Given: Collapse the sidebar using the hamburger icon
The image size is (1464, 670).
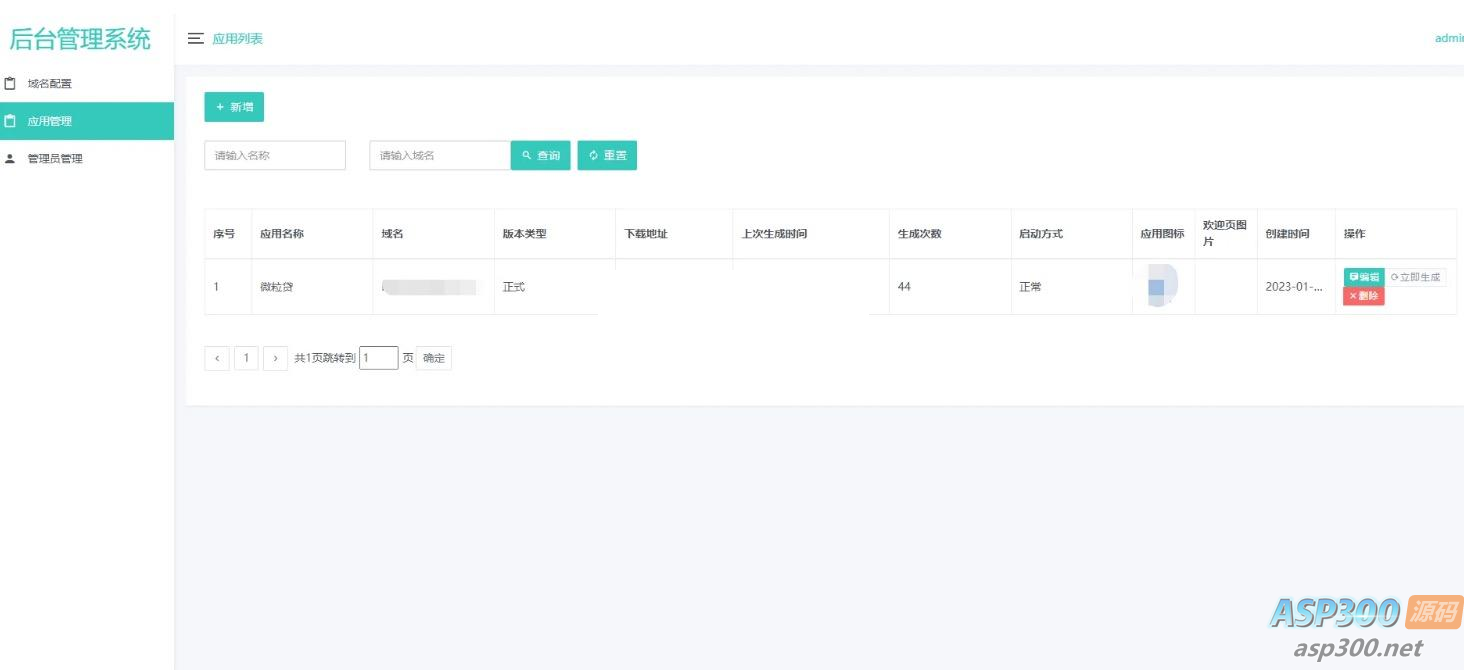Looking at the screenshot, I should tap(196, 38).
